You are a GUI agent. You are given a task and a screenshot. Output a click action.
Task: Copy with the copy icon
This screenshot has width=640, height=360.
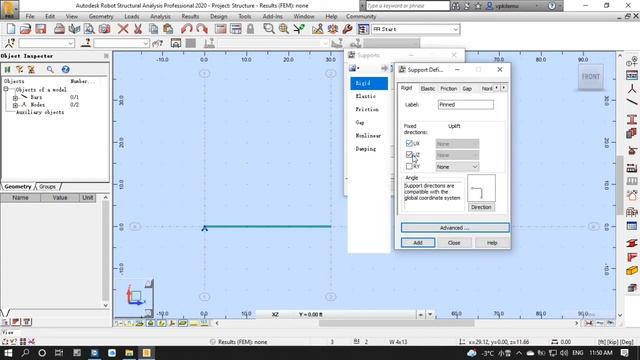[x=153, y=29]
